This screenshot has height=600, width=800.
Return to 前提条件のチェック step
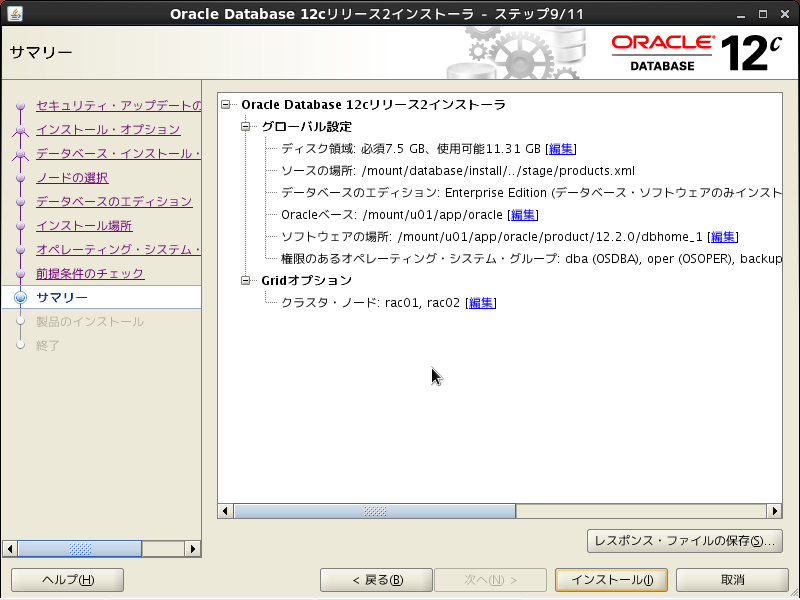point(90,274)
